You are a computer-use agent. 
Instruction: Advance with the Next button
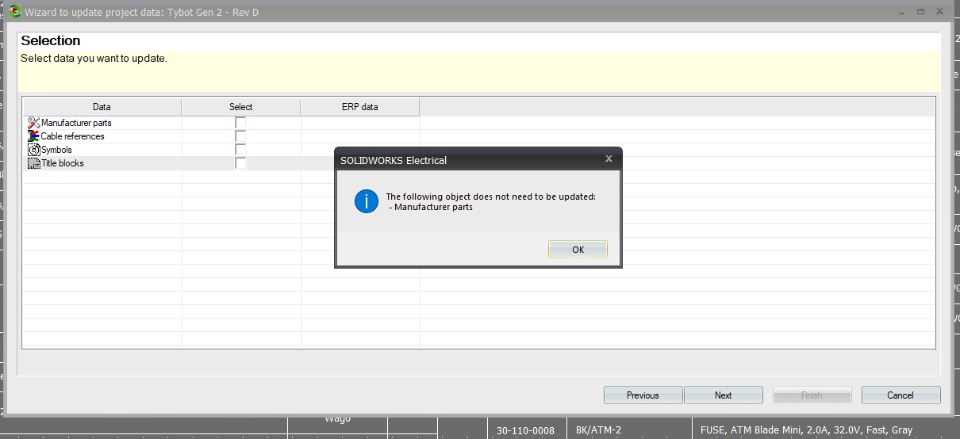point(723,395)
